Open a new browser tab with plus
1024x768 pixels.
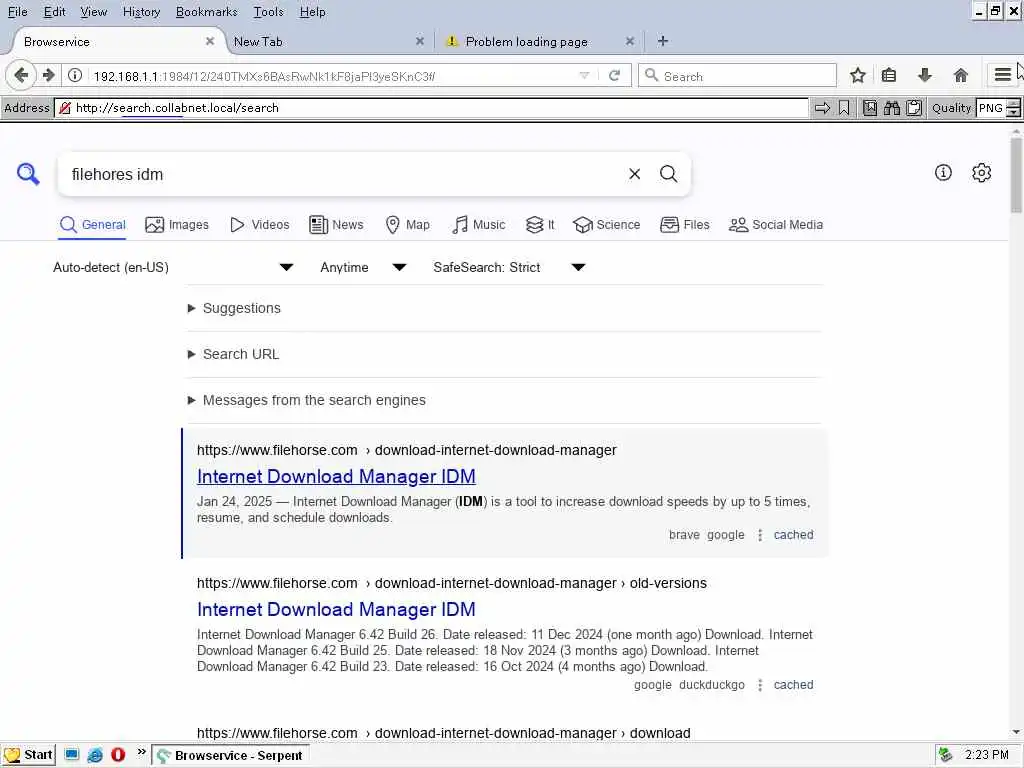pos(662,41)
